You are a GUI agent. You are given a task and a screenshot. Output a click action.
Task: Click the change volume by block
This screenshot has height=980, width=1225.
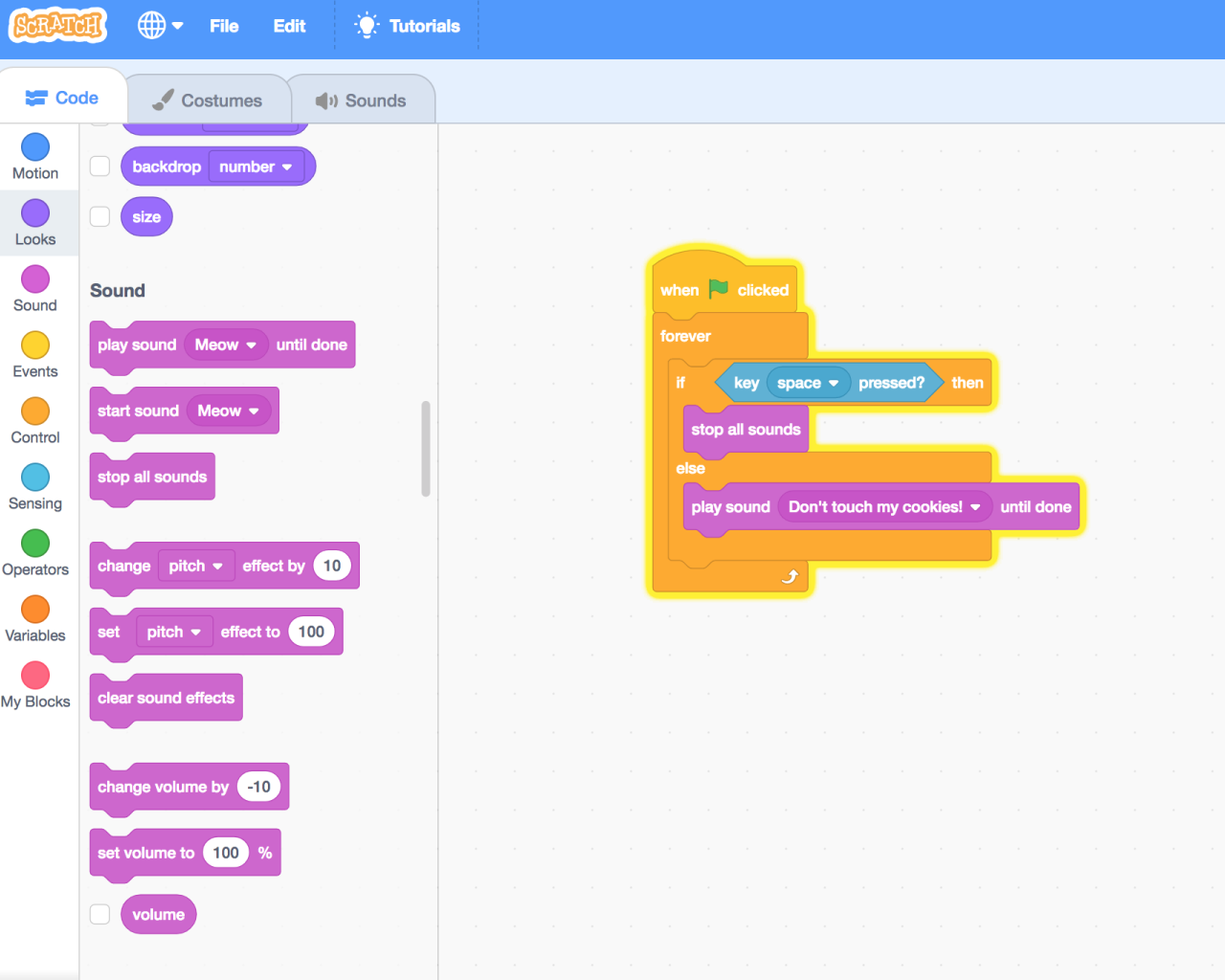click(189, 787)
